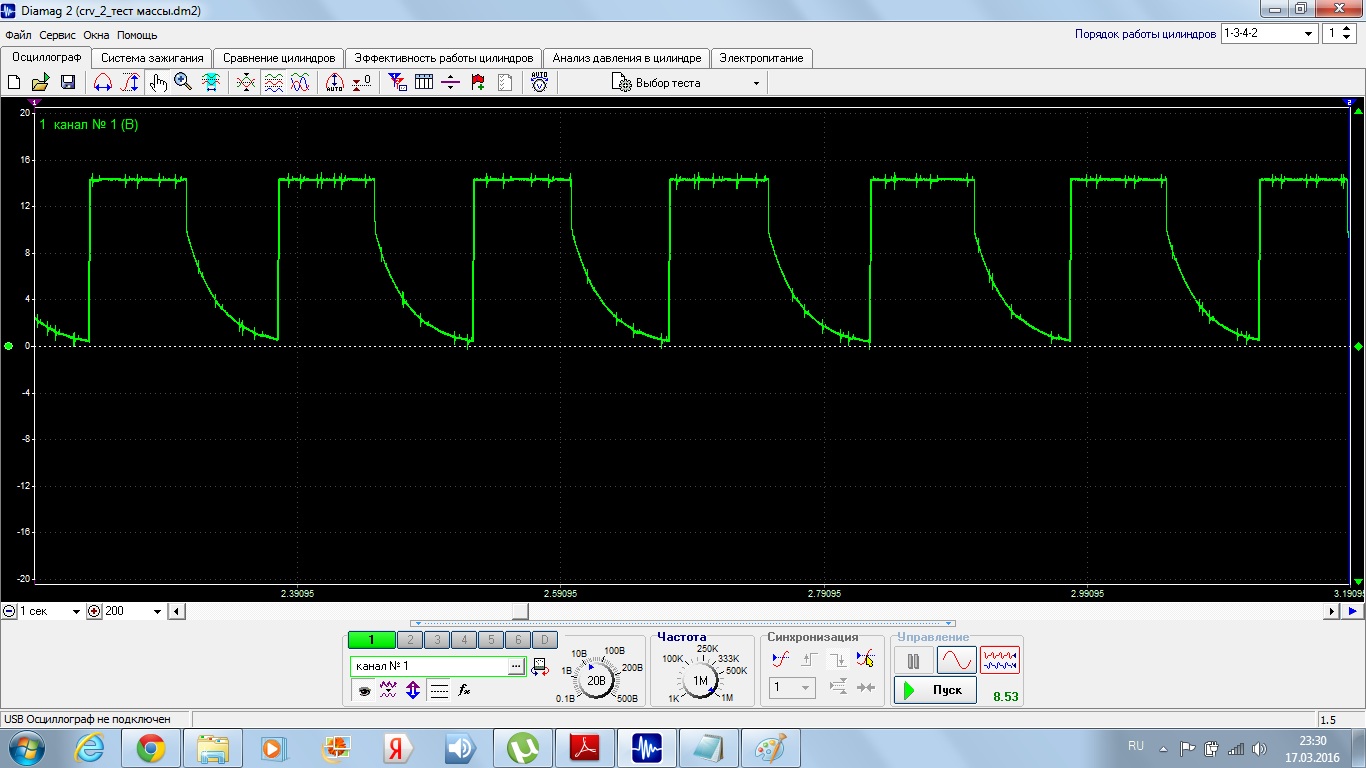Toggle the multi-waveform recorder mode button
This screenshot has width=1366, height=768.
pyautogui.click(x=1000, y=660)
